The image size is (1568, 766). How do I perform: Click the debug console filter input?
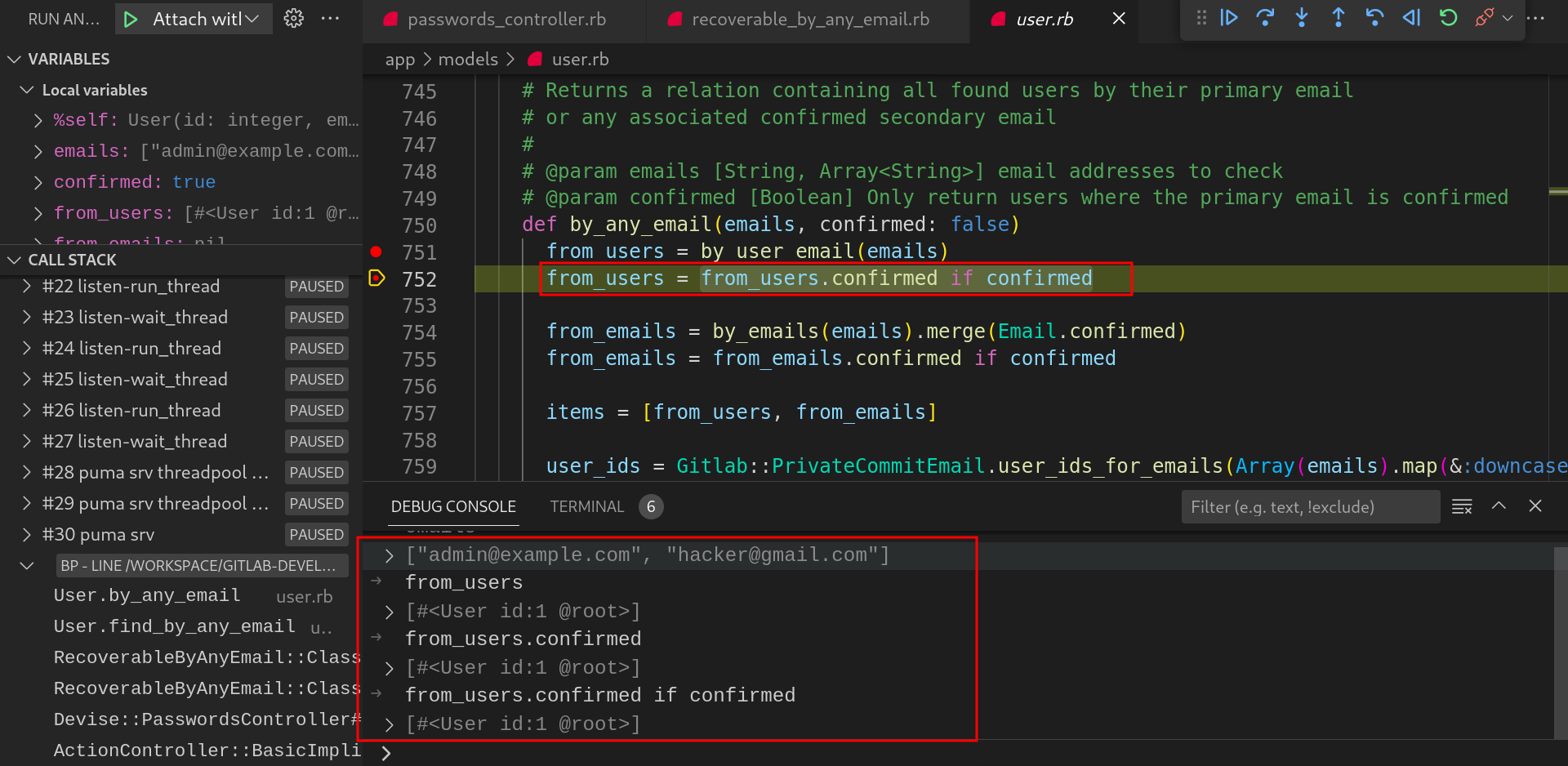click(x=1310, y=507)
